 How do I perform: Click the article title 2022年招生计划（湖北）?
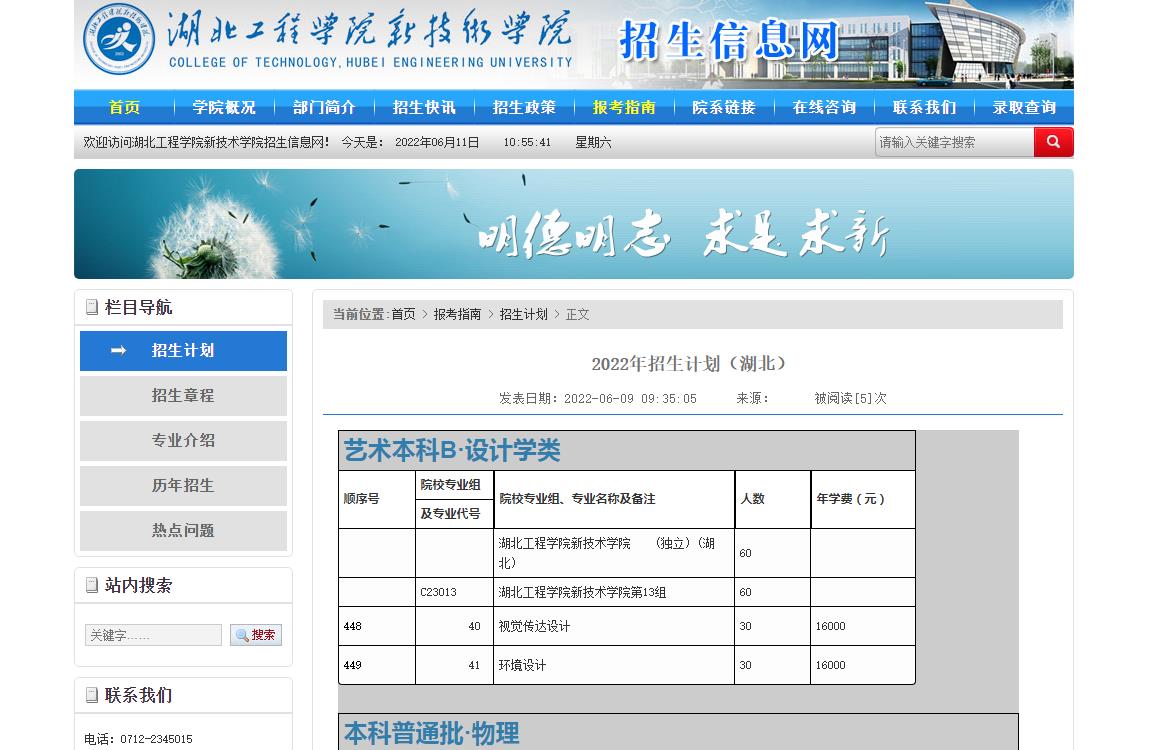(689, 364)
